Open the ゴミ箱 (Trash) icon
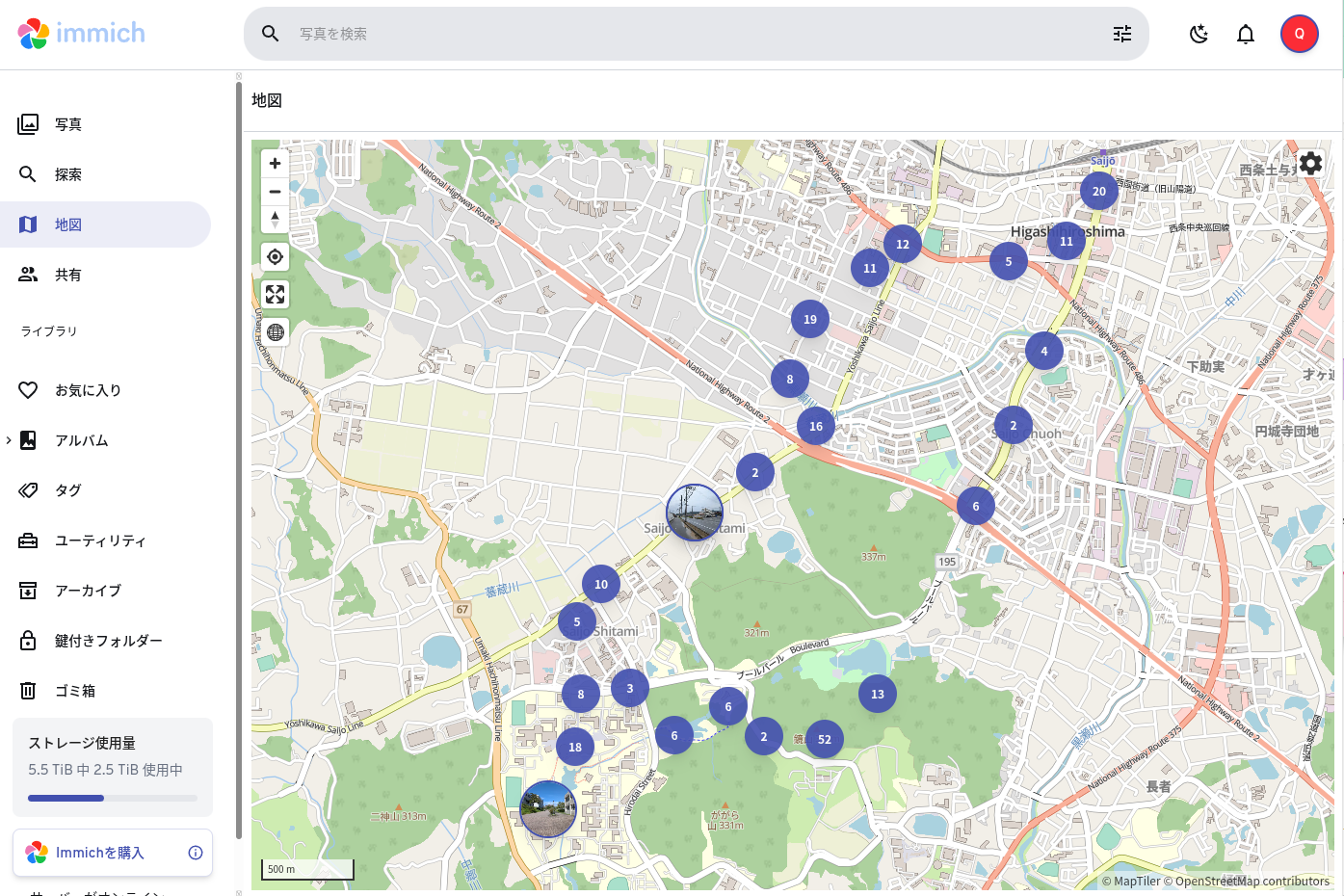This screenshot has height=896, width=1344. click(27, 690)
